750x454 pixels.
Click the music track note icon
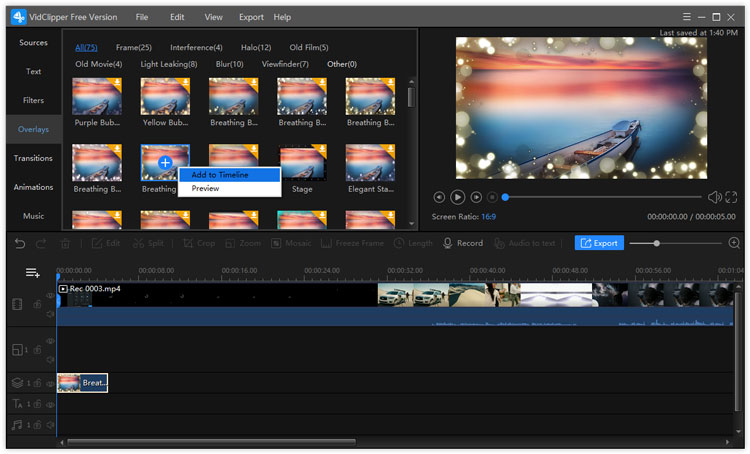17,424
